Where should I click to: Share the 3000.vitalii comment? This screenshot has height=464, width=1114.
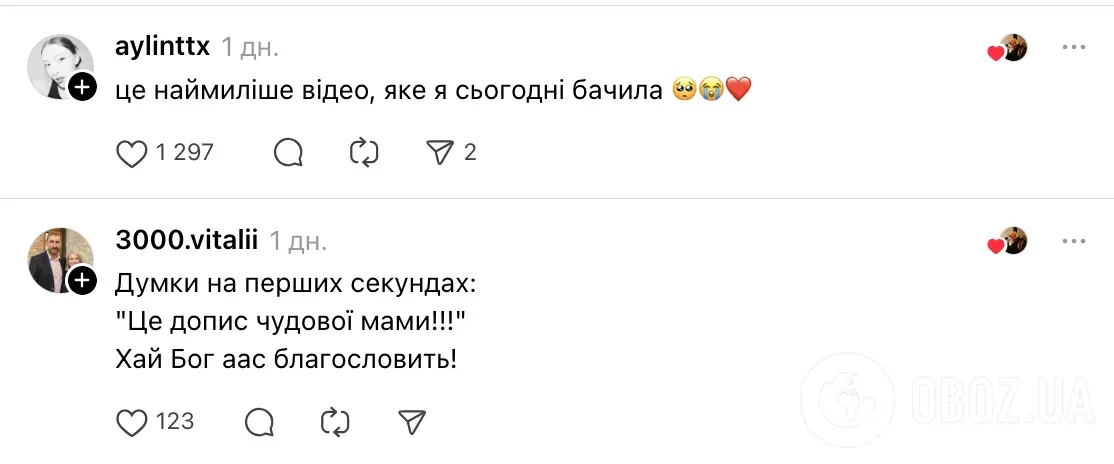[x=412, y=422]
